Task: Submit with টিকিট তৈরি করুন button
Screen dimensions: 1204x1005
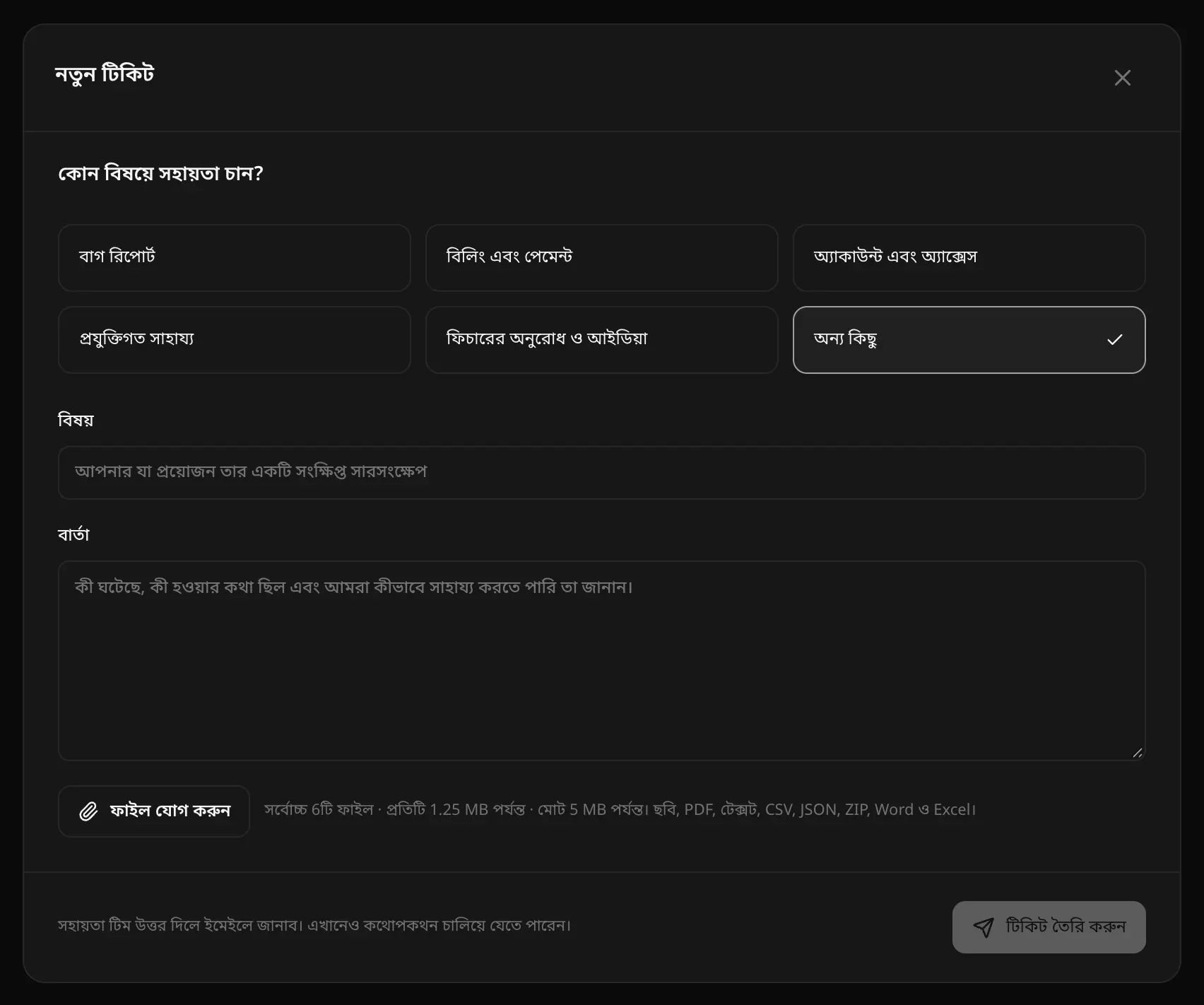Action: 1049,927
